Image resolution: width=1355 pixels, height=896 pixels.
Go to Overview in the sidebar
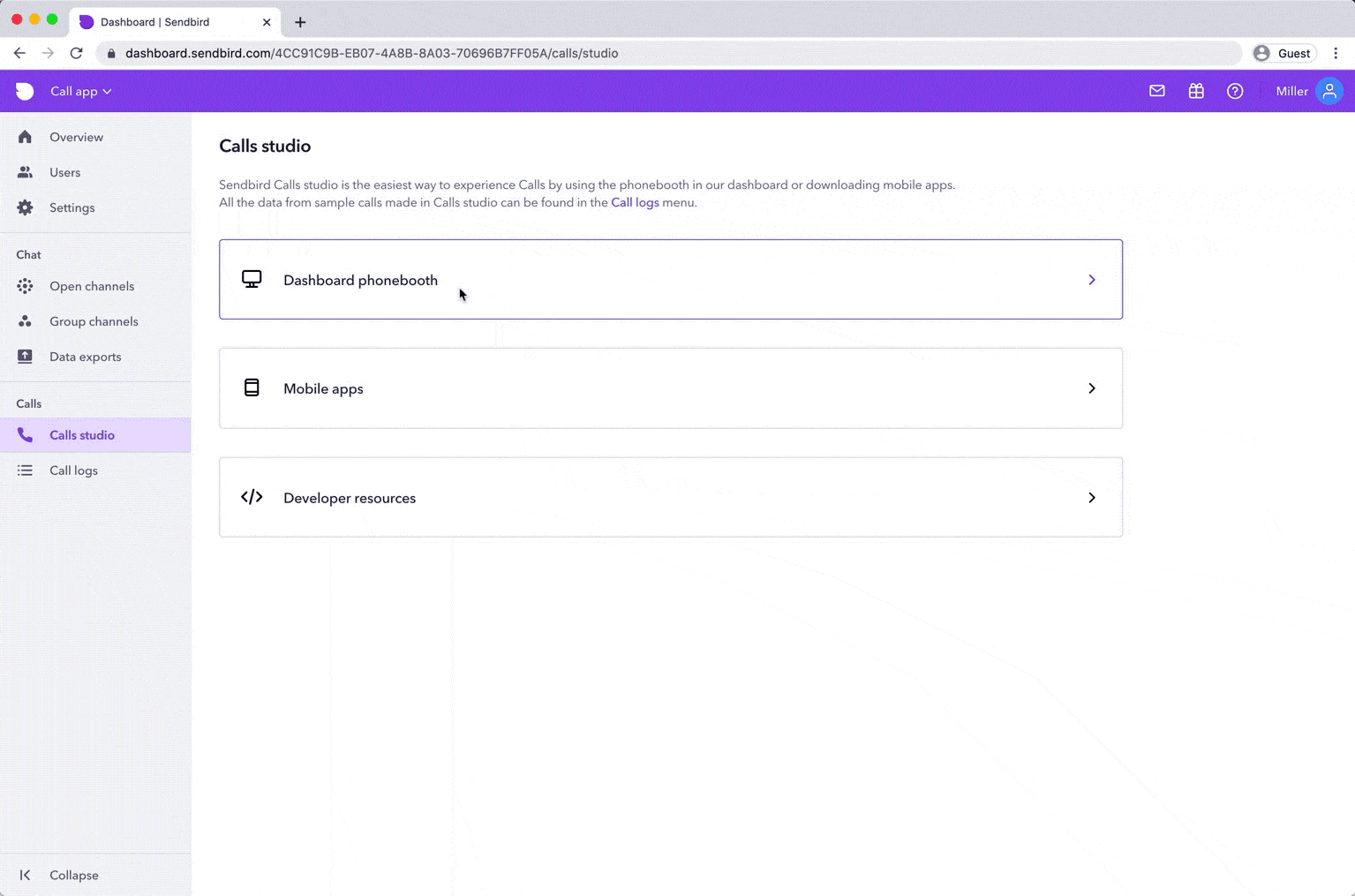pyautogui.click(x=76, y=137)
